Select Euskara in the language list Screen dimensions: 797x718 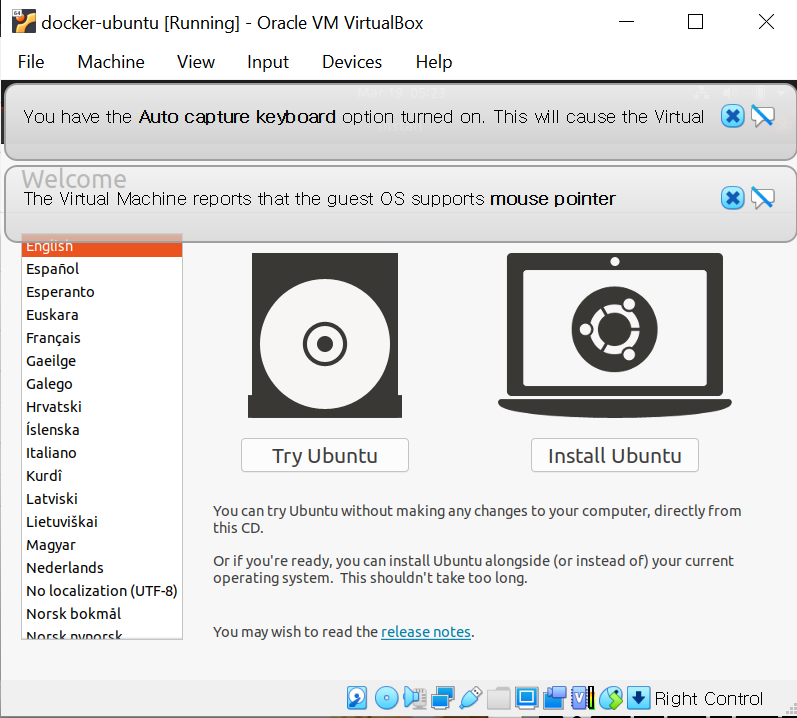102,315
